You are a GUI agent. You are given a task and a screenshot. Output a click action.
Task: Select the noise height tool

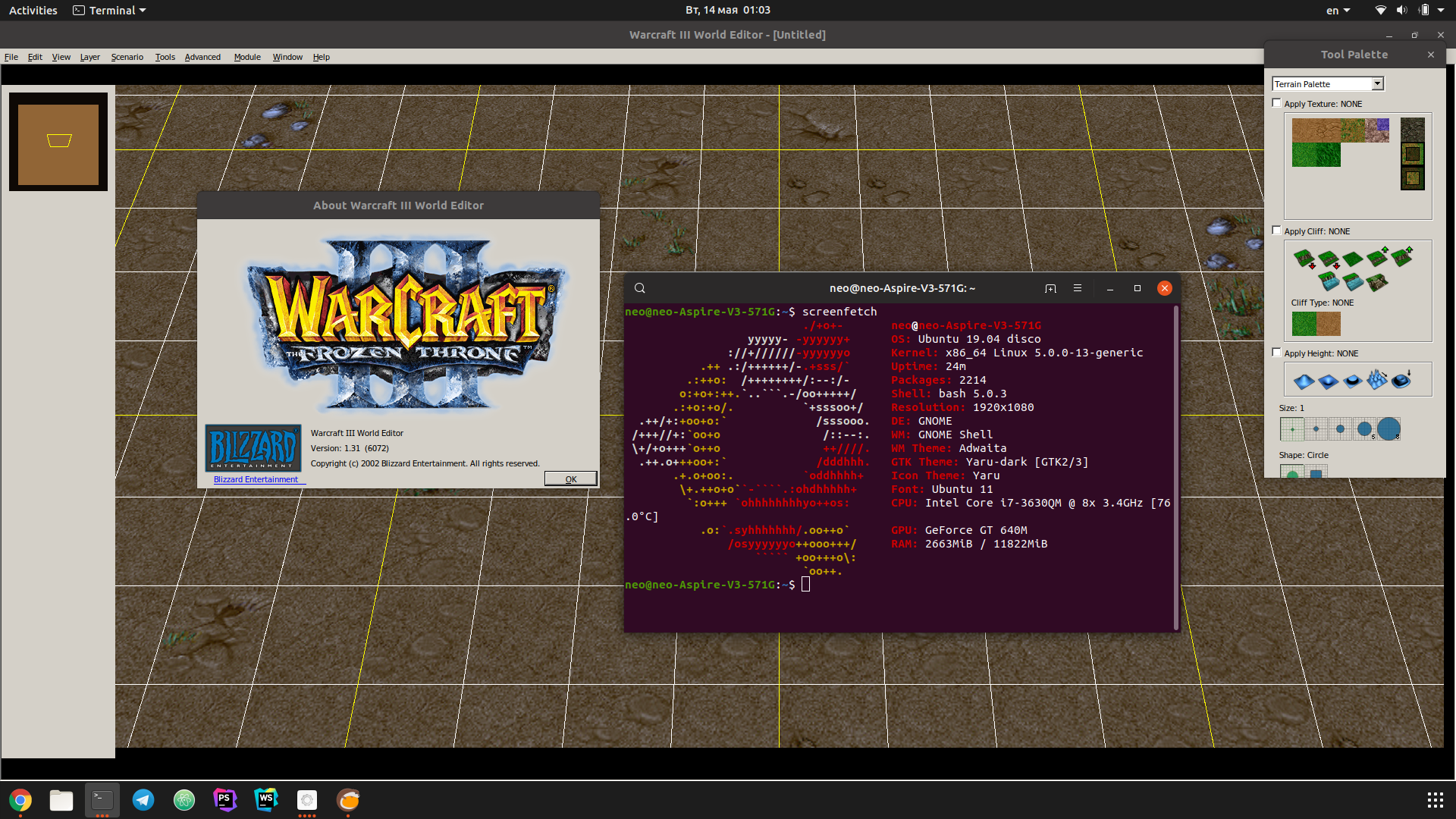pyautogui.click(x=1377, y=380)
